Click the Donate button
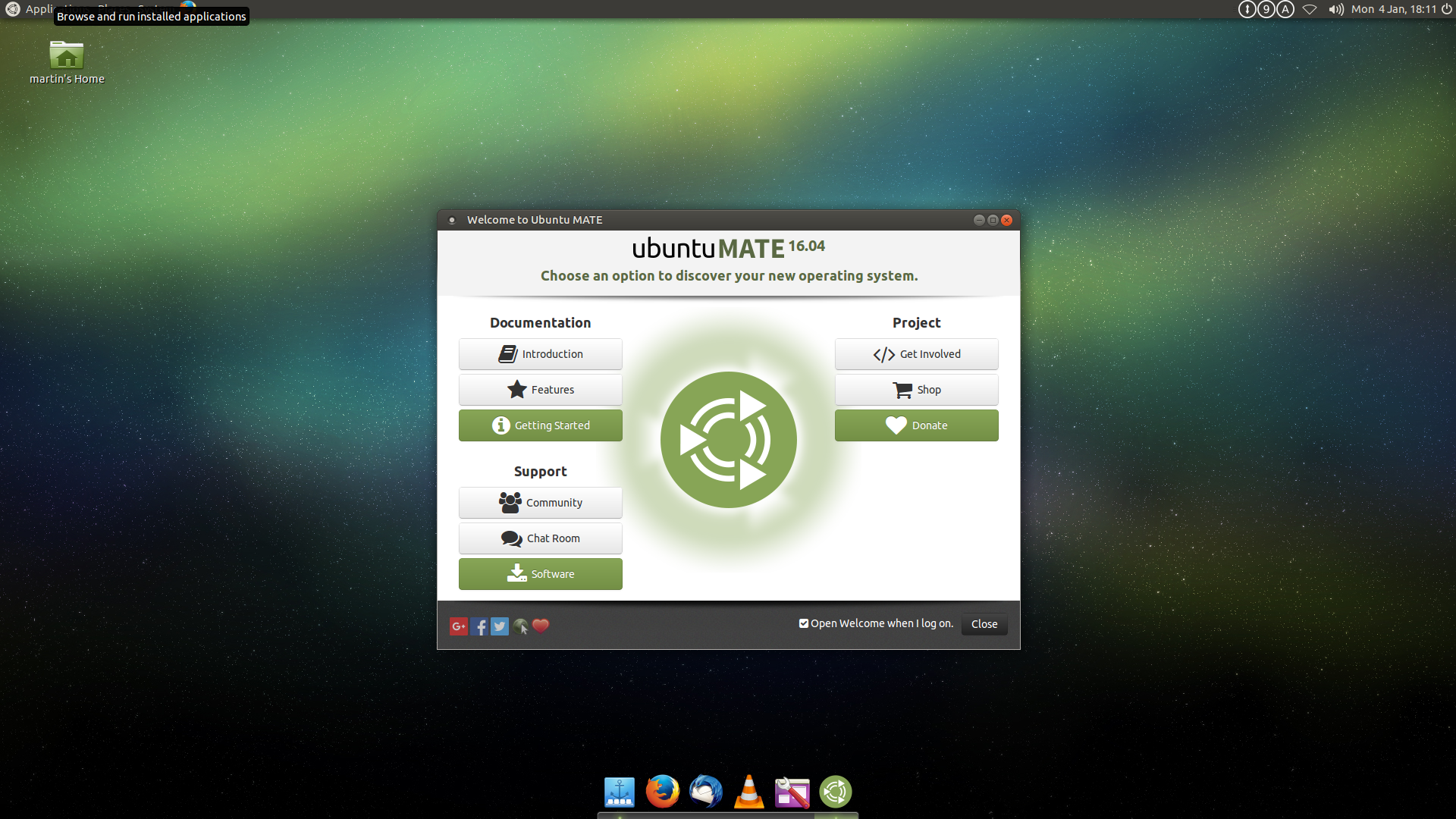The height and width of the screenshot is (819, 1456). (x=916, y=425)
